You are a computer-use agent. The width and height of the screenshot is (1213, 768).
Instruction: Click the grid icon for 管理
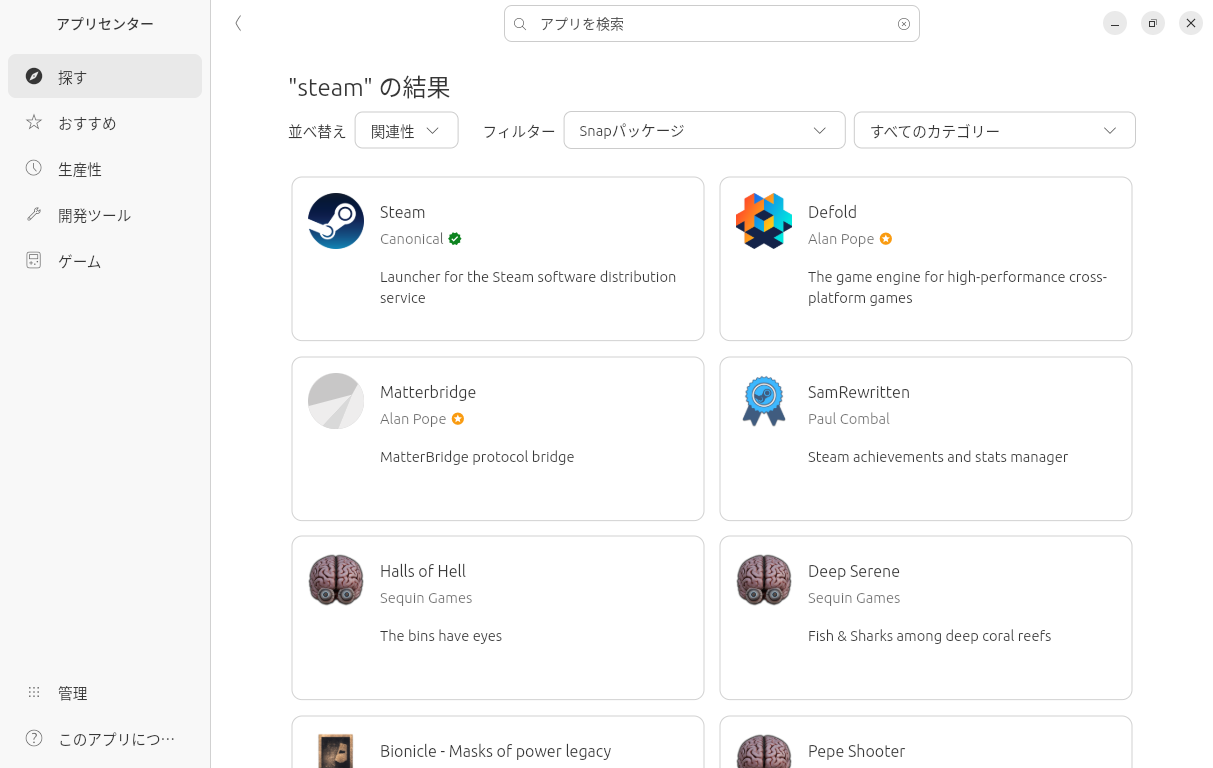coord(34,692)
